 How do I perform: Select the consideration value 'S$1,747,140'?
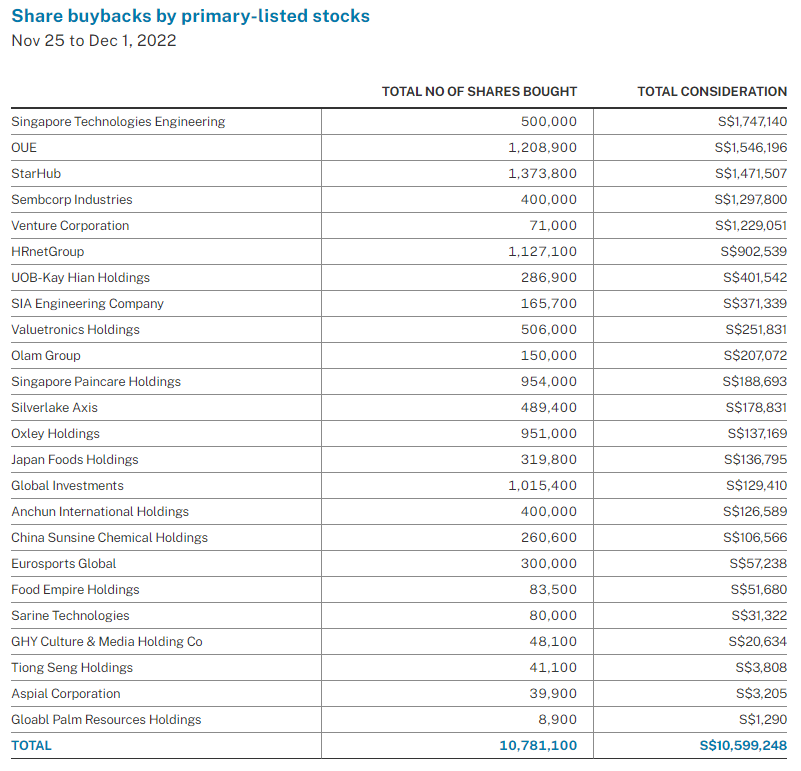pos(752,122)
